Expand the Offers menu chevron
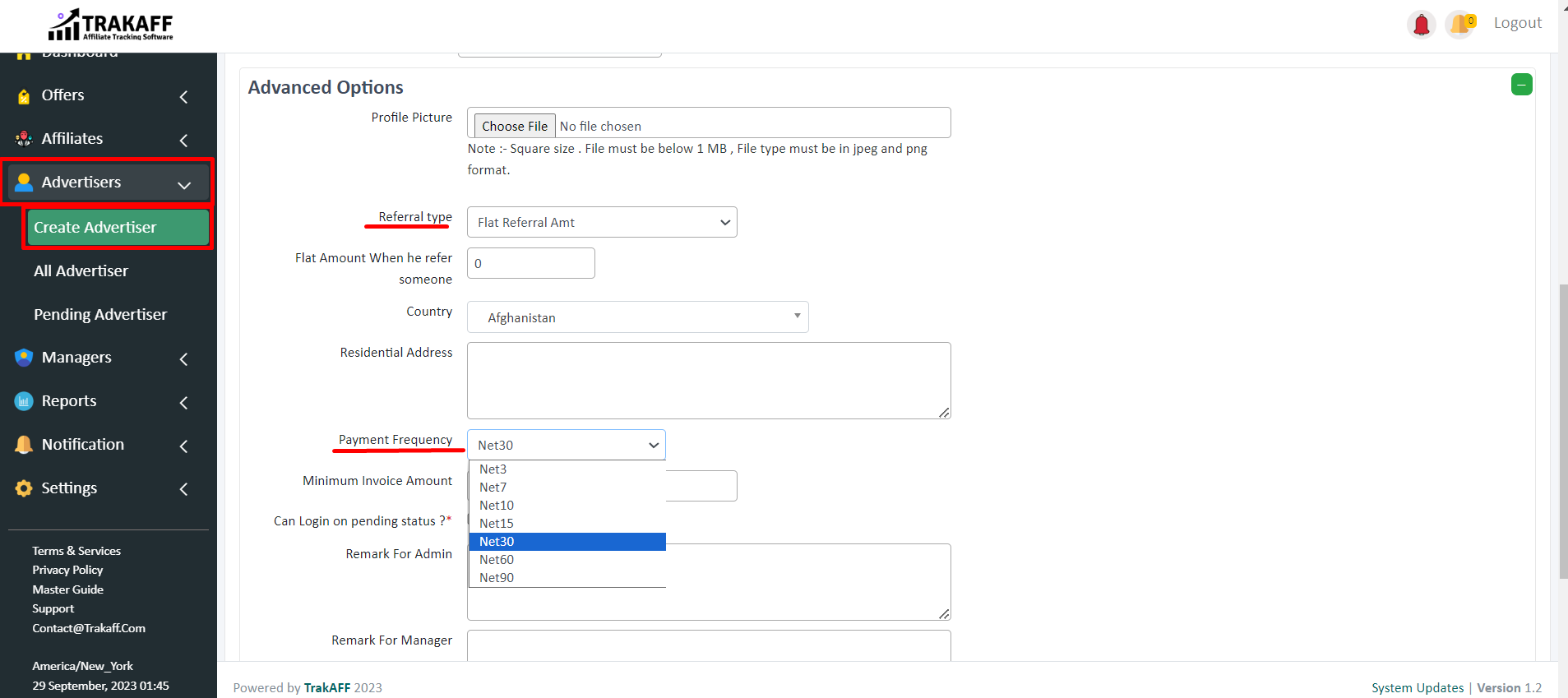This screenshot has width=1568, height=698. (183, 97)
